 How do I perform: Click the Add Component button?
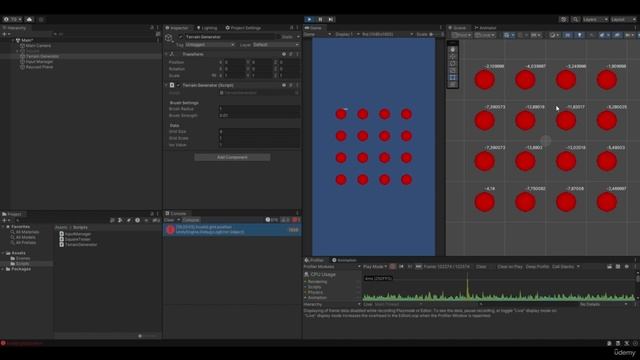(232, 157)
